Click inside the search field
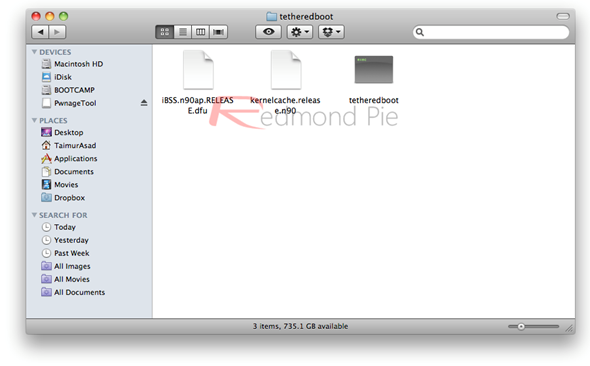Image resolution: width=590 pixels, height=366 pixels. coord(491,32)
